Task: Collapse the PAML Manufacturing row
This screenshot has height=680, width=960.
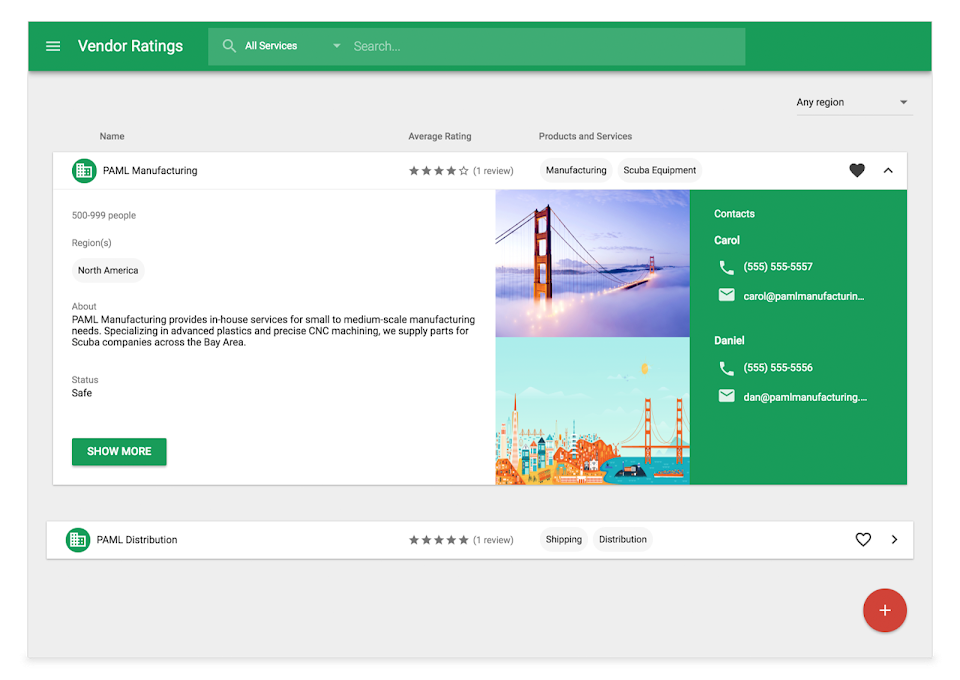Action: 888,171
